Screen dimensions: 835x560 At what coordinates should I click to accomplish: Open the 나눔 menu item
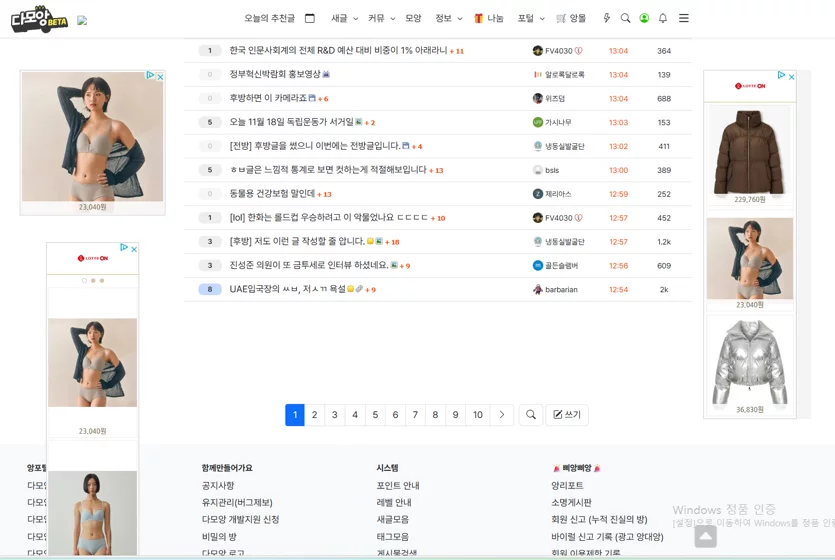[495, 18]
